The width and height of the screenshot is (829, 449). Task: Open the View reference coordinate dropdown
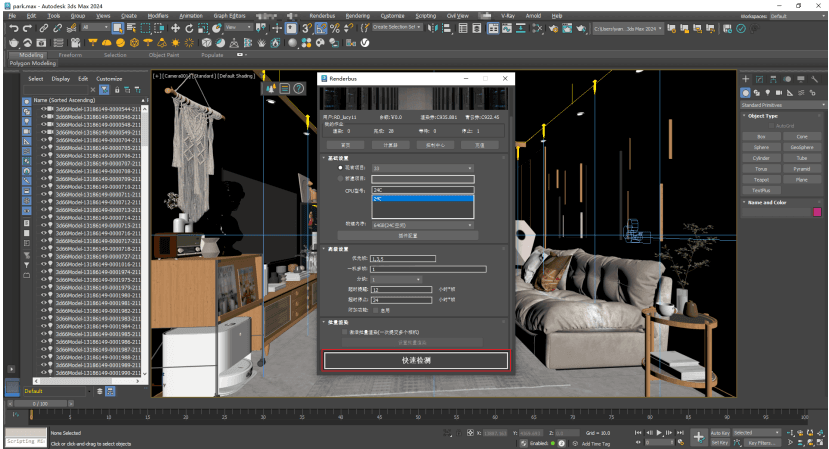(x=238, y=28)
